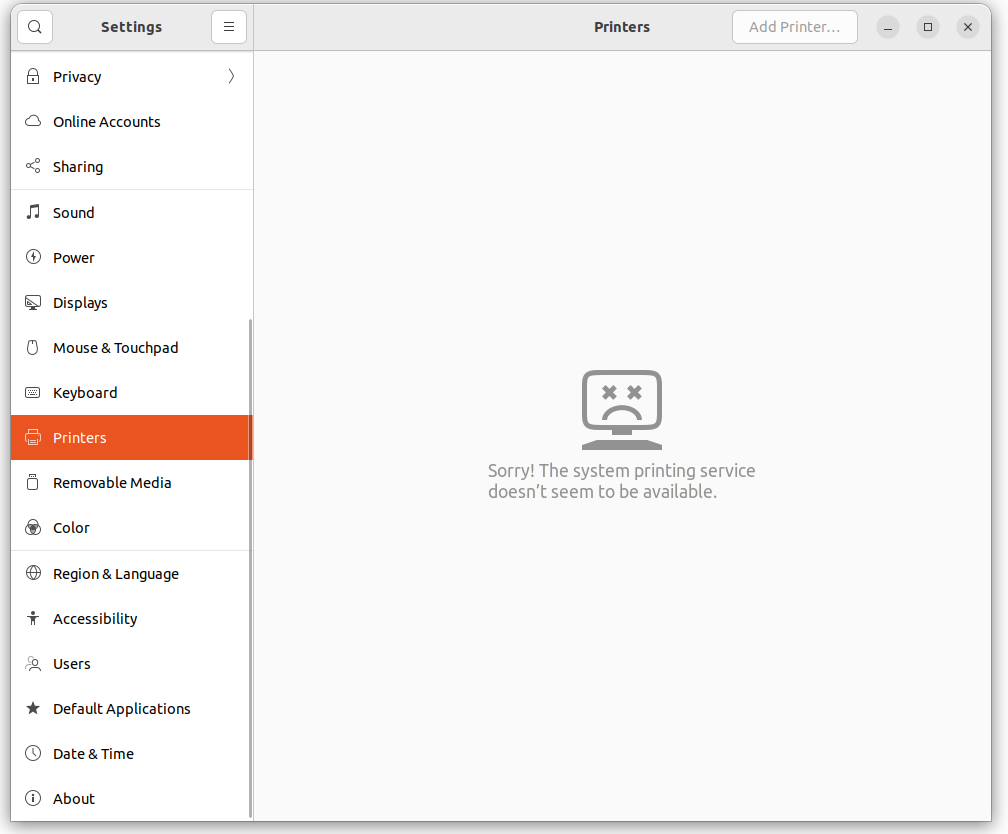Open Region & Language panel

pyautogui.click(x=132, y=574)
